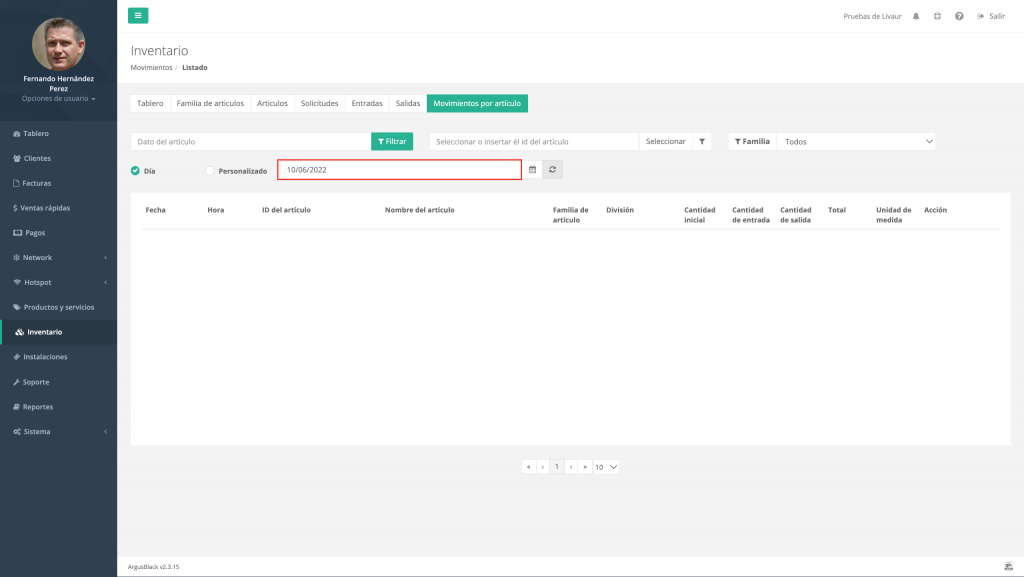Image resolution: width=1024 pixels, height=577 pixels.
Task: Switch to the Artículos tab
Action: point(272,103)
